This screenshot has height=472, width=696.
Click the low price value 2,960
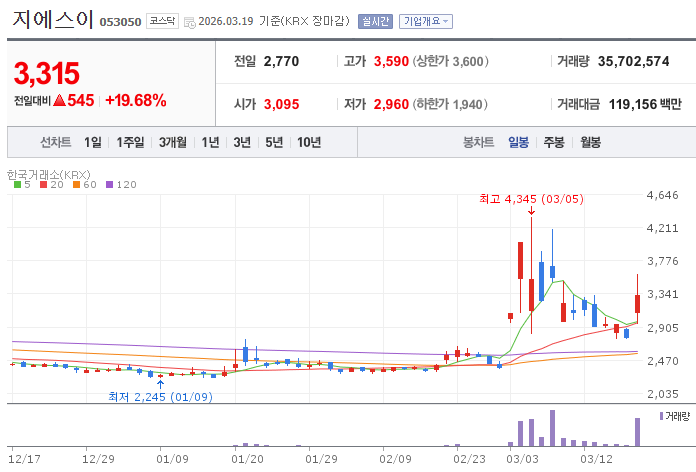coord(391,104)
